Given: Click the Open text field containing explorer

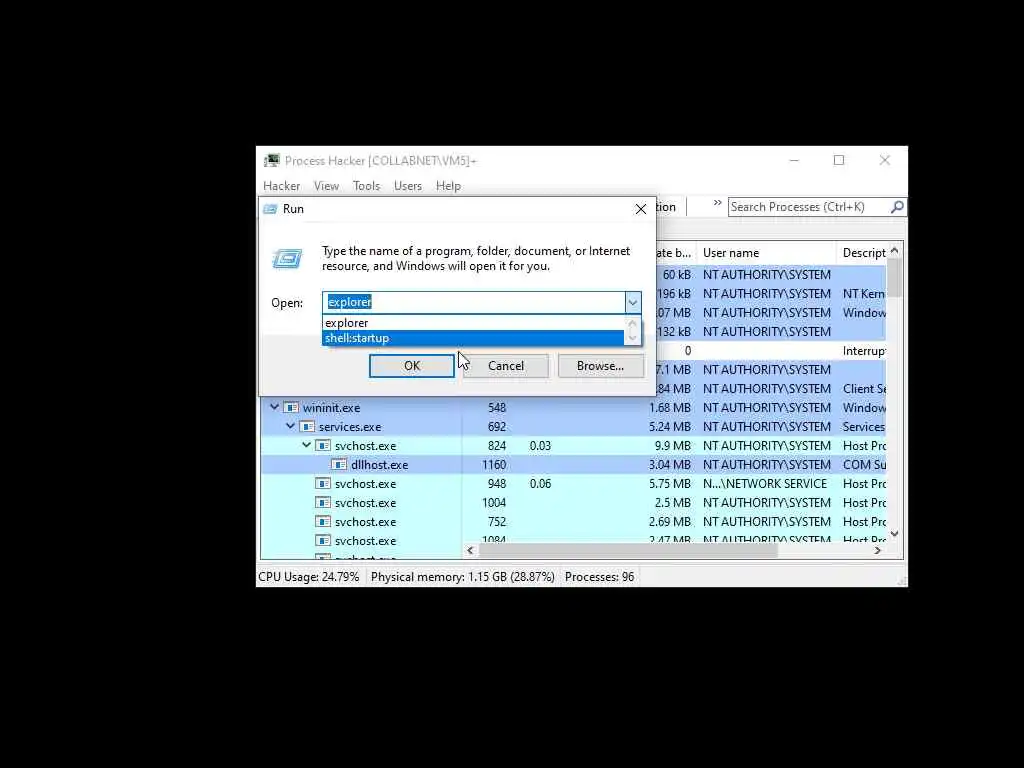Looking at the screenshot, I should click(x=473, y=302).
